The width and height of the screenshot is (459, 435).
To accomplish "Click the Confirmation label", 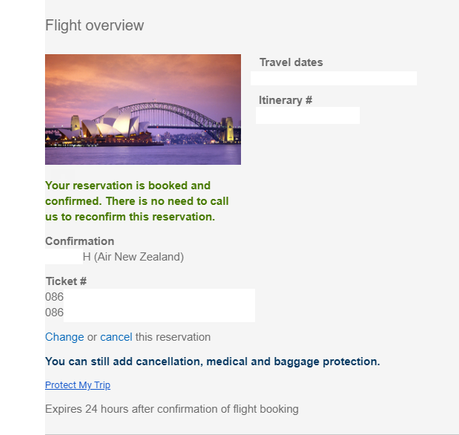I will point(80,241).
